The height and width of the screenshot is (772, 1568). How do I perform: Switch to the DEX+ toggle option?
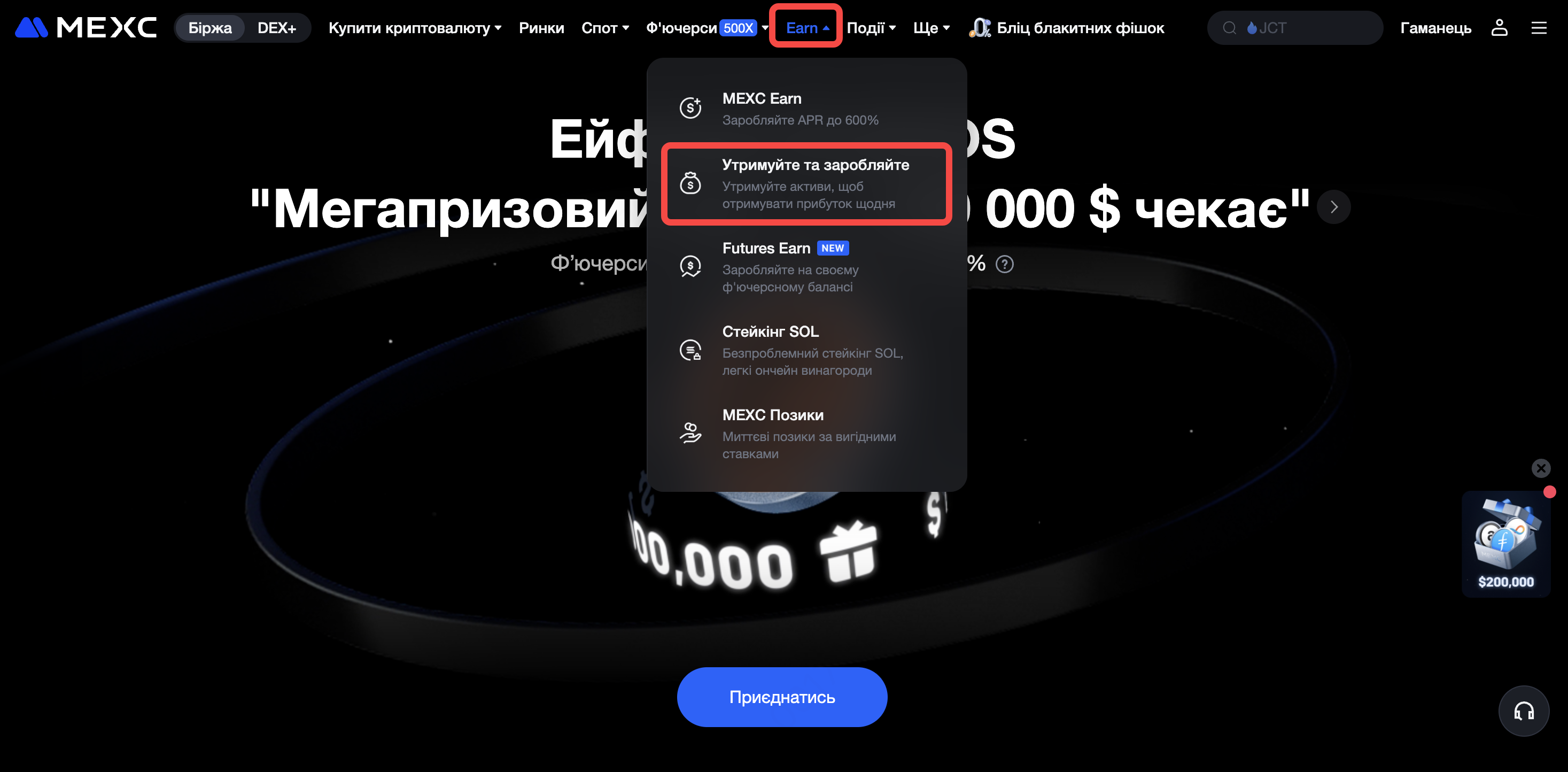tap(276, 28)
